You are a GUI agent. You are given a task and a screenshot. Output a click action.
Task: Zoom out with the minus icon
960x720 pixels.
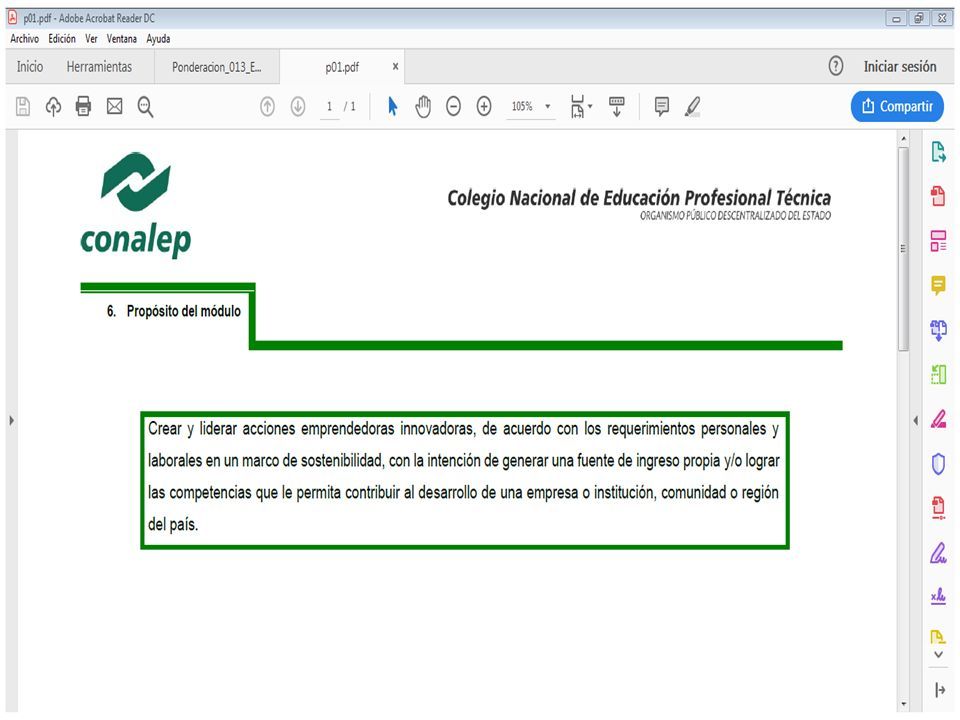point(453,107)
